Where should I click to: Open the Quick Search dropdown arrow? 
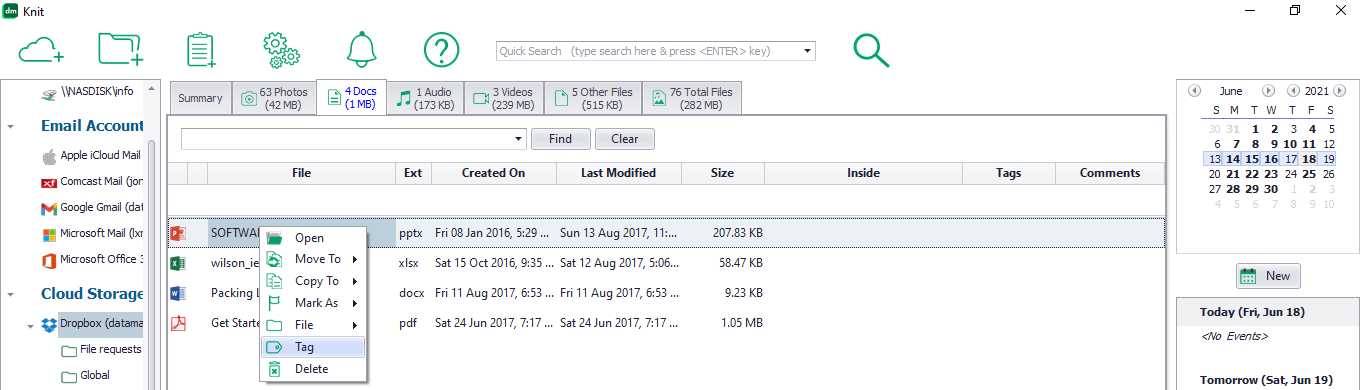[x=808, y=51]
